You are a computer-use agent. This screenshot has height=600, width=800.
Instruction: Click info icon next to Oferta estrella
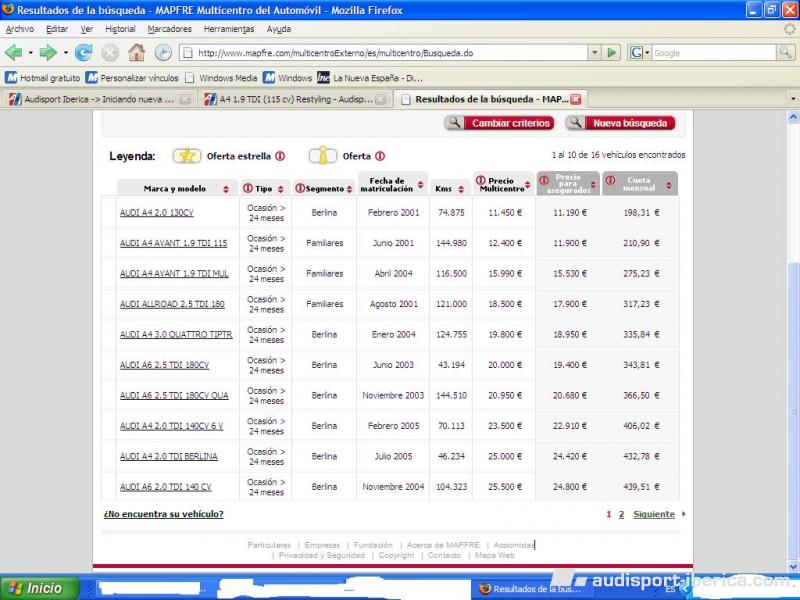pos(280,156)
